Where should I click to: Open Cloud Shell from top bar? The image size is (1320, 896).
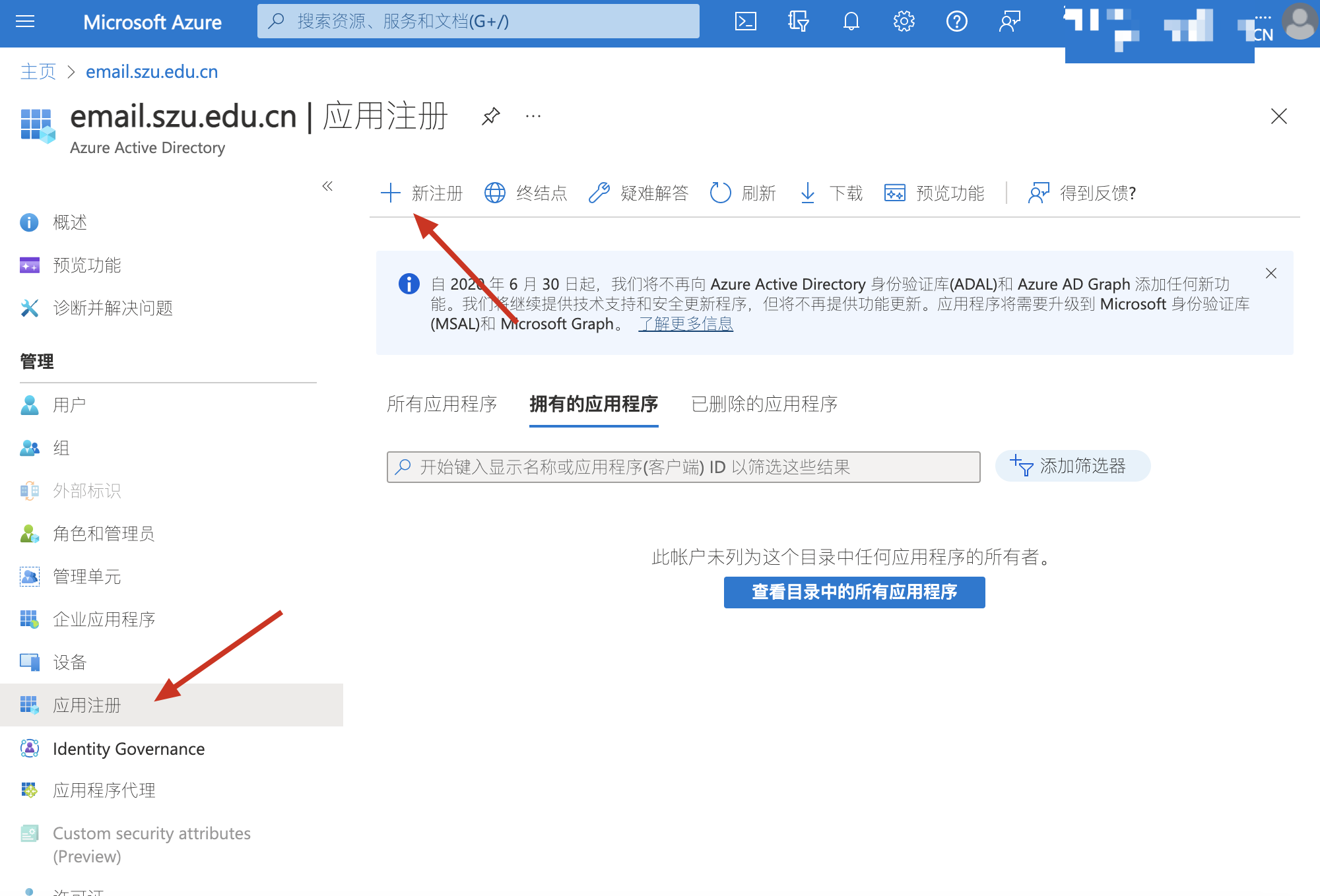click(x=745, y=22)
